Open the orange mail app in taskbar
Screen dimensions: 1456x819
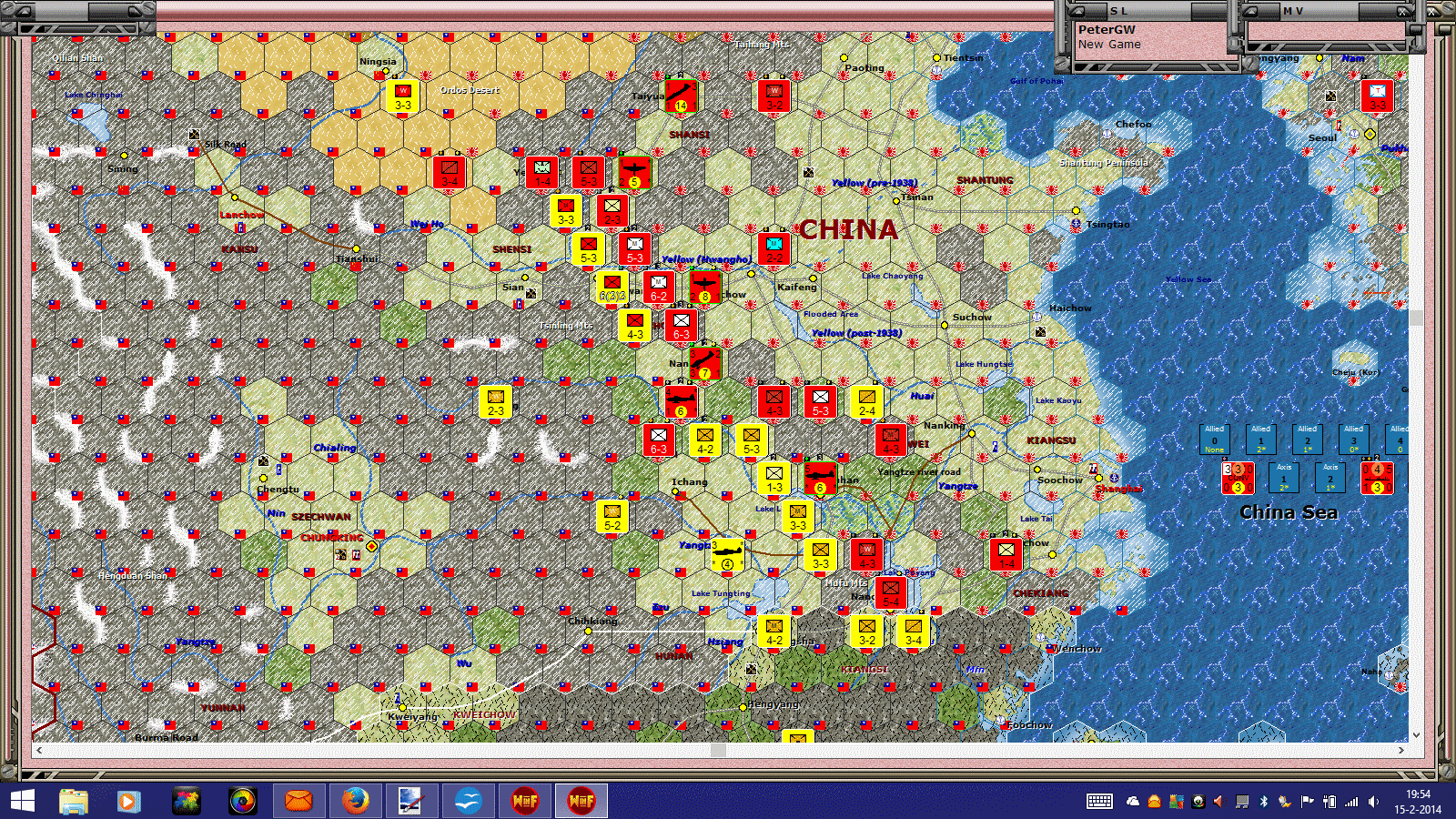[x=298, y=801]
